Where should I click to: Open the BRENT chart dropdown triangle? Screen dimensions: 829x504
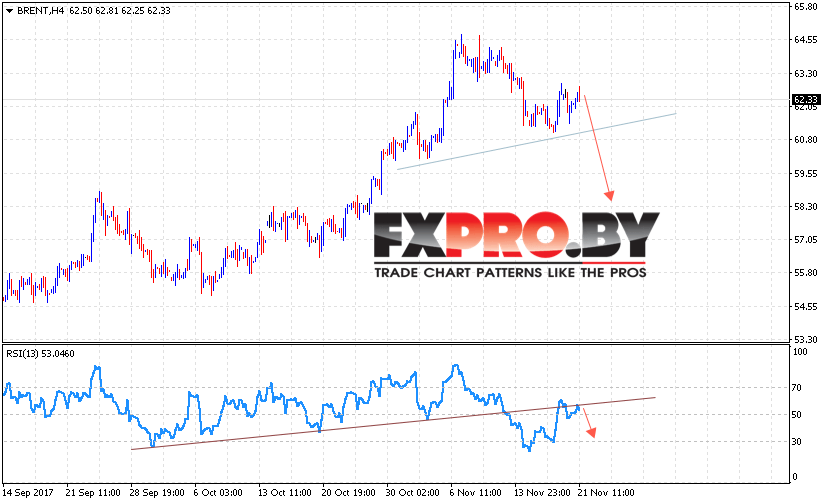point(9,11)
